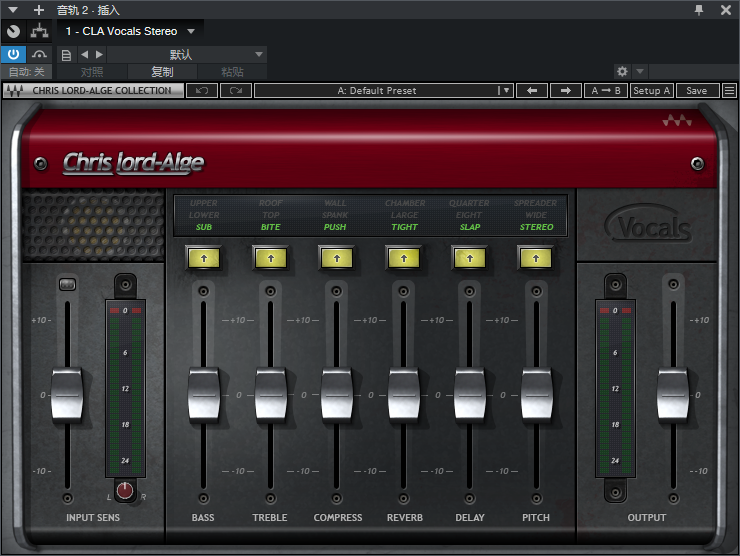This screenshot has width=740, height=556.
Task: Open the Waves hamburger menu
Action: pos(729,91)
